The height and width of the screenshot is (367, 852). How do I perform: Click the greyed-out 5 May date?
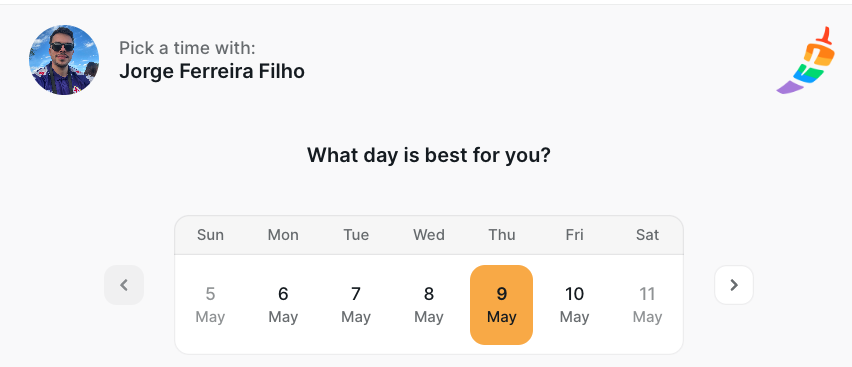point(210,305)
